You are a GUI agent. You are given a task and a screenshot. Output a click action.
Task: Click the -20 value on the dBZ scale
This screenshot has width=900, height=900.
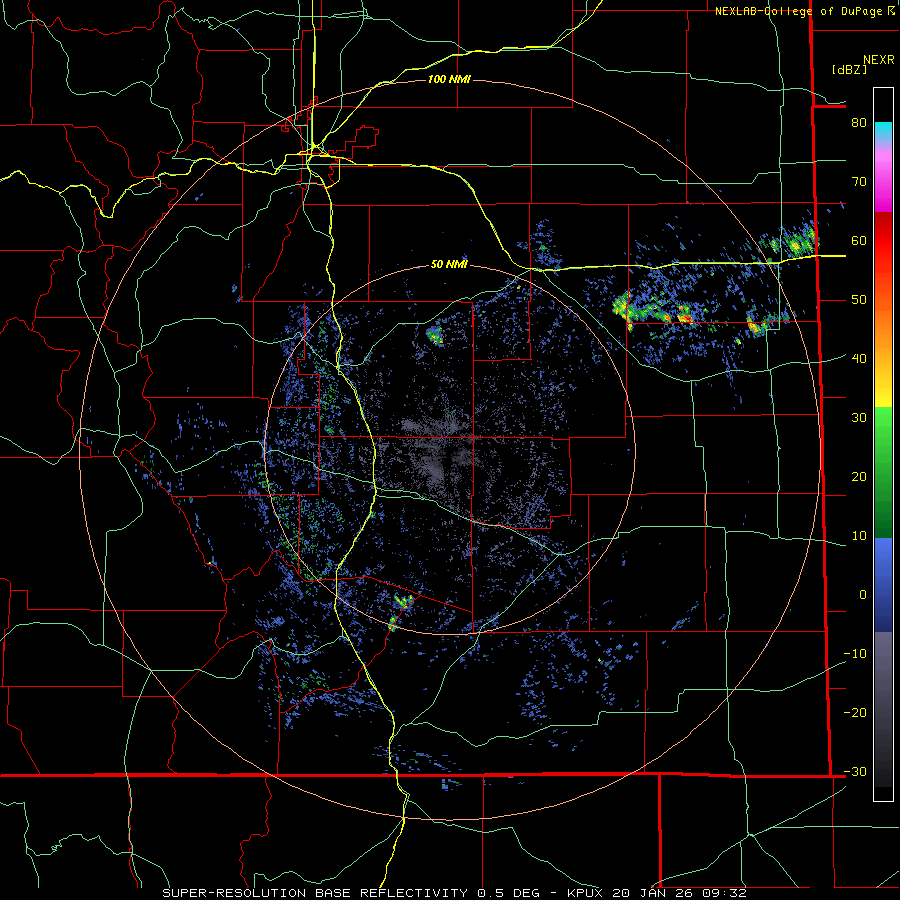855,712
